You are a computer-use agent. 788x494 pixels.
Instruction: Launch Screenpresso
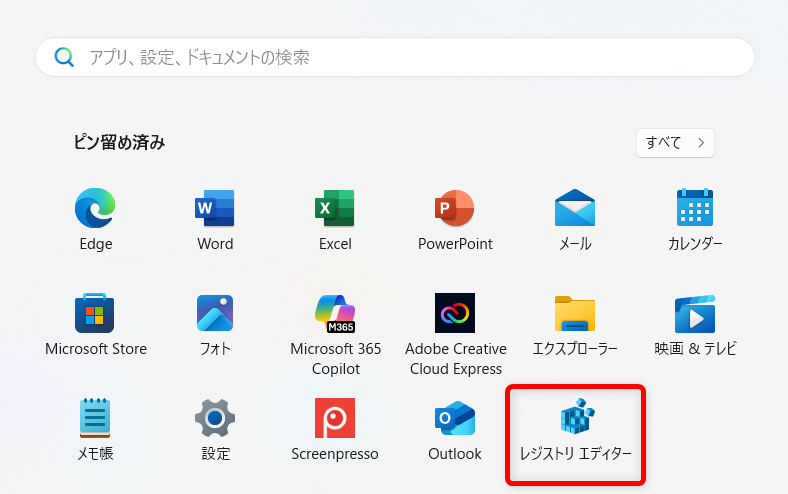[x=335, y=418]
